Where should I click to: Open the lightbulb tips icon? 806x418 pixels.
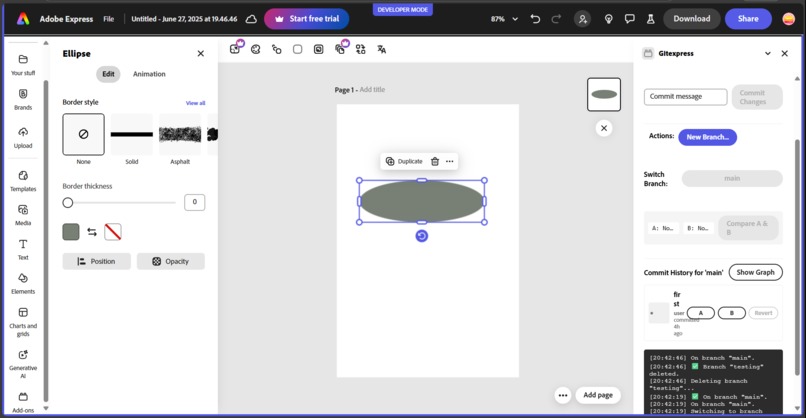(x=609, y=19)
